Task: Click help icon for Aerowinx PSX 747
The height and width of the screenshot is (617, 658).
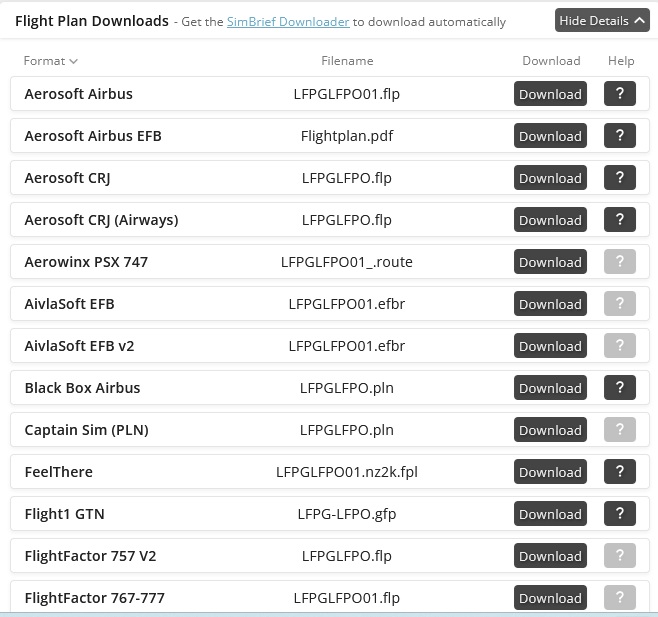Action: pyautogui.click(x=620, y=262)
